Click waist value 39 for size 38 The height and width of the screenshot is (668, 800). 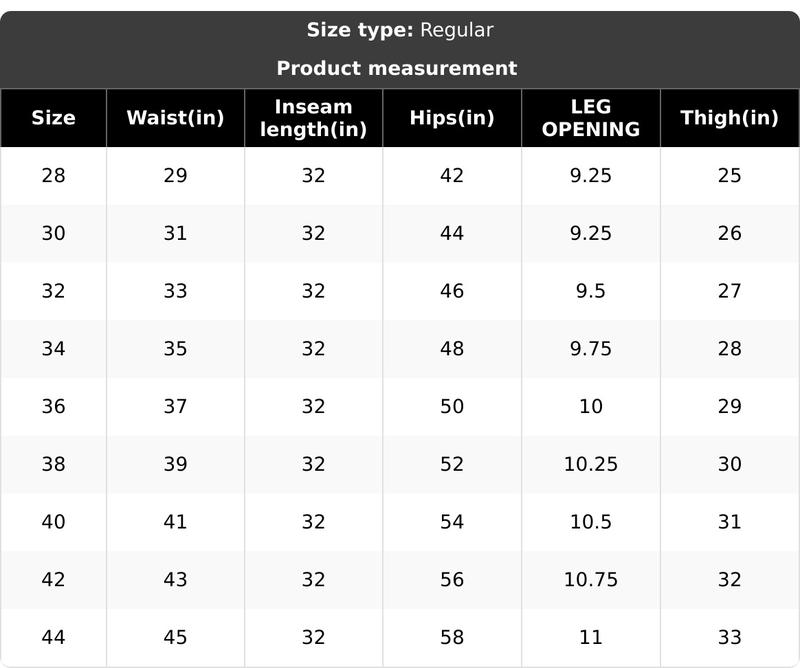pos(175,464)
